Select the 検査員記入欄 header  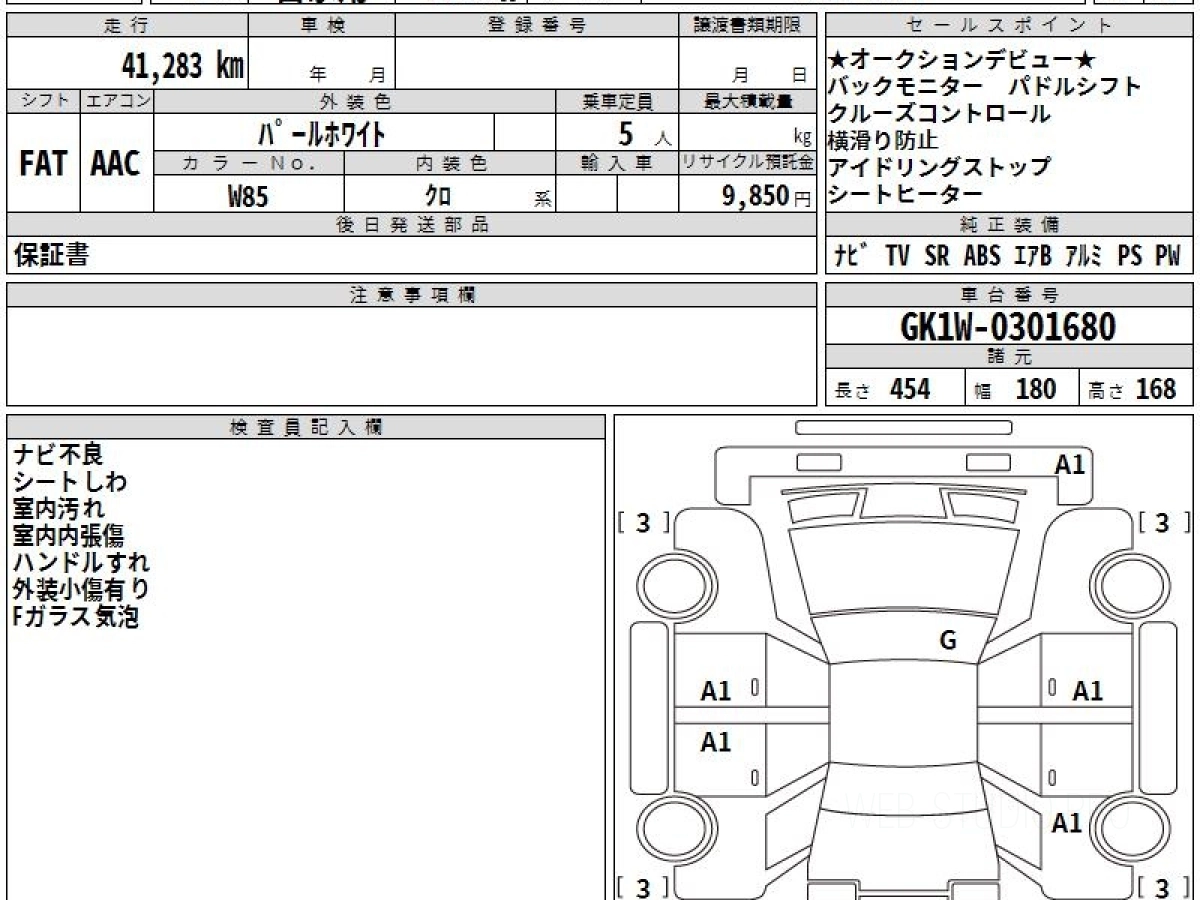pyautogui.click(x=306, y=427)
